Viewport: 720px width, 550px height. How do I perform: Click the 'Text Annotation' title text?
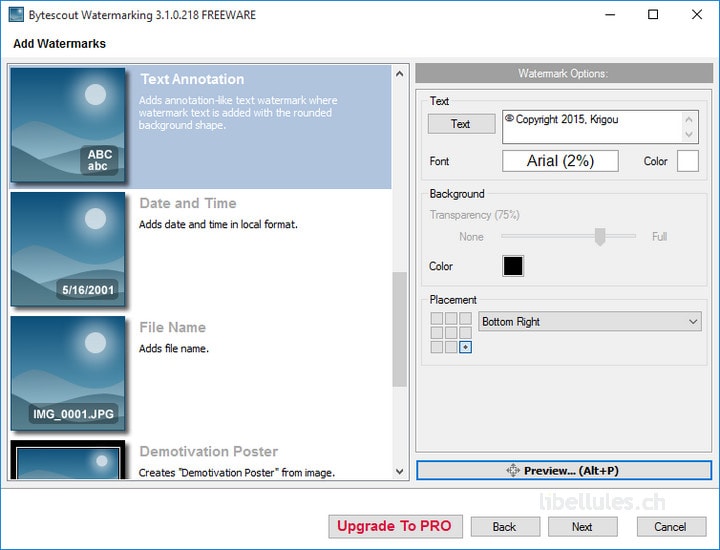[192, 79]
